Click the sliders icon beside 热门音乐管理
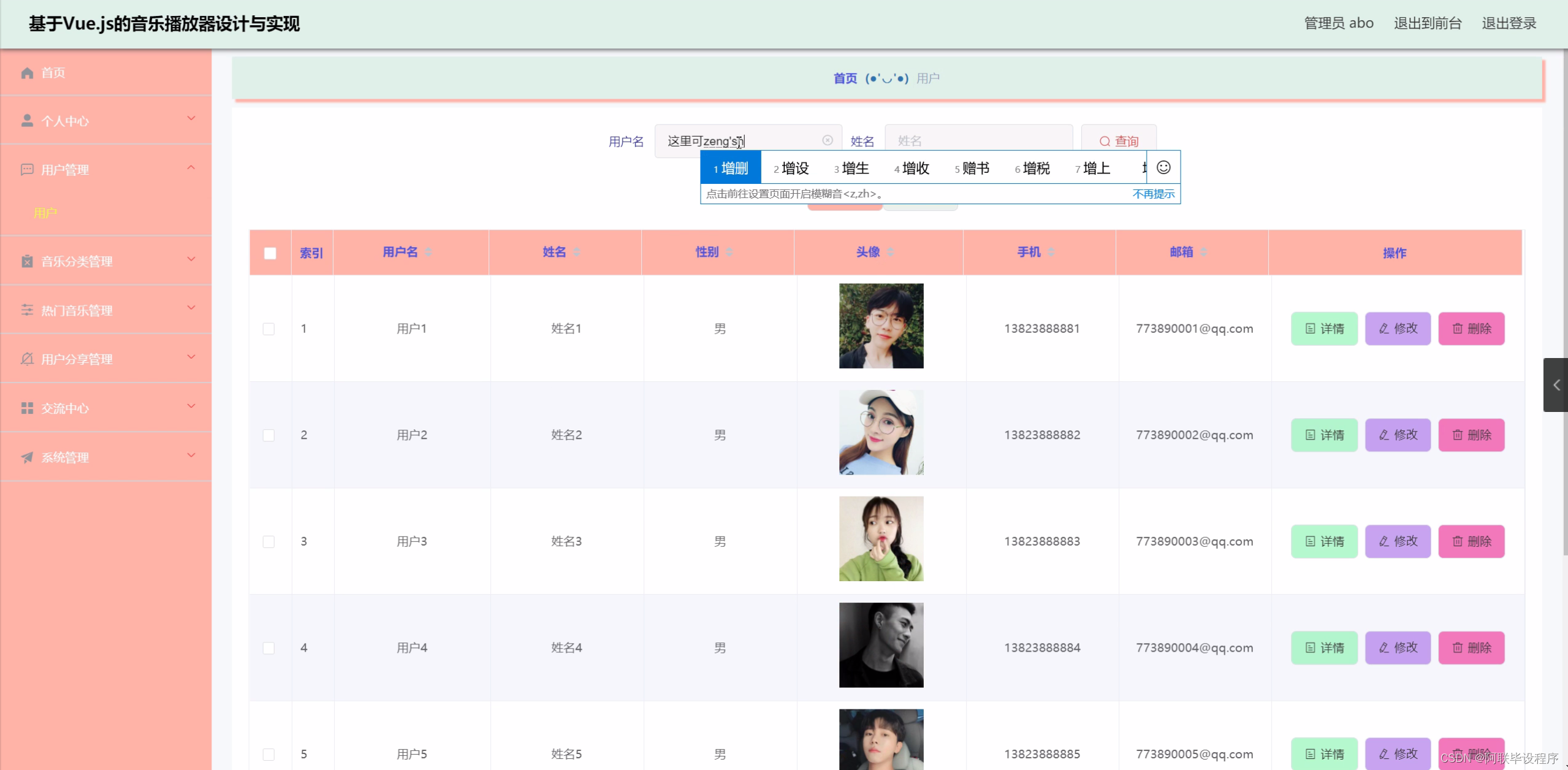 point(27,310)
